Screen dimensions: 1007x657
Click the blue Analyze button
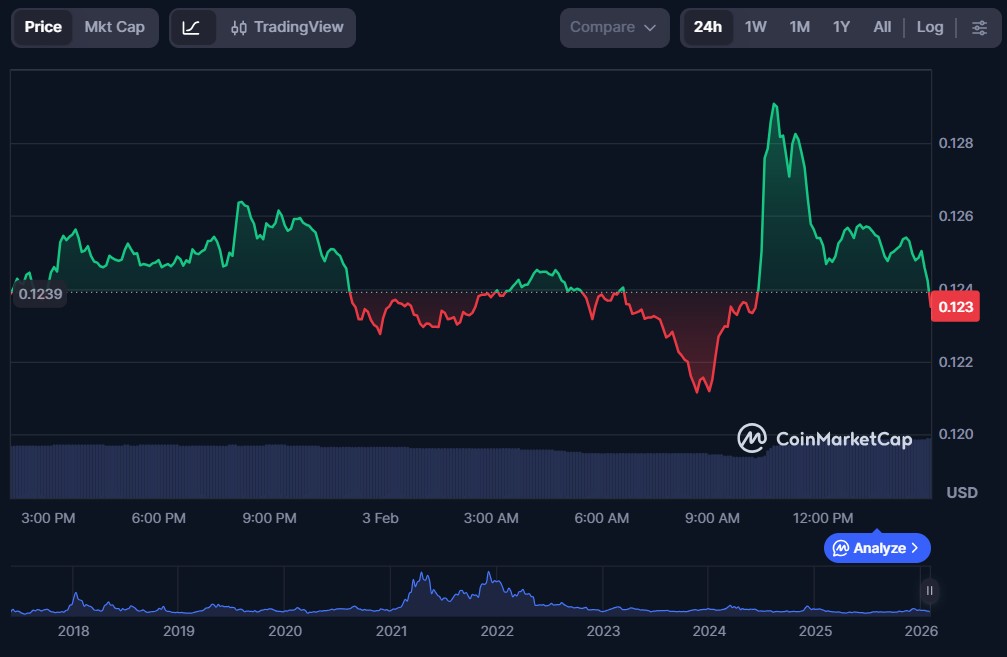tap(877, 548)
